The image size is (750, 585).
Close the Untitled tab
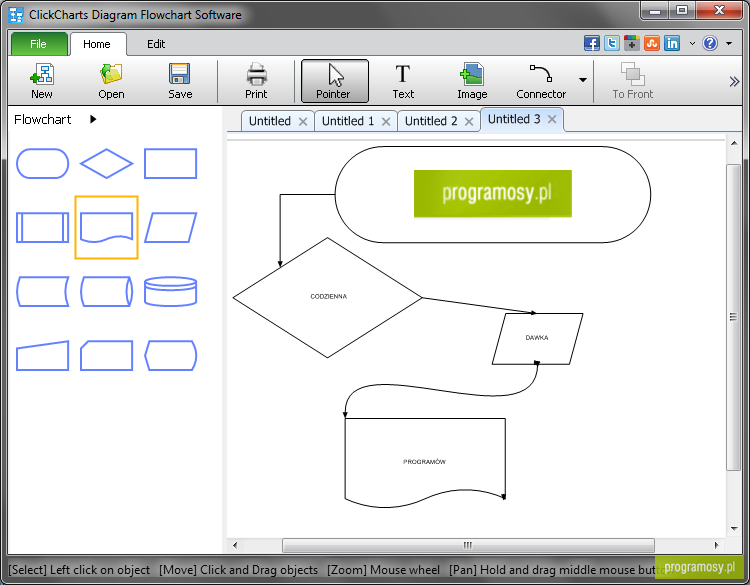pos(303,121)
